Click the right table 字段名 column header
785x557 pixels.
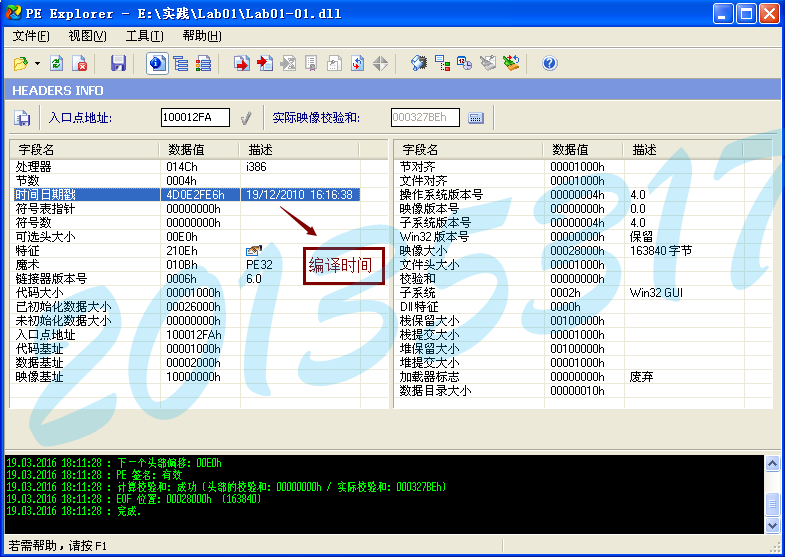[x=468, y=150]
